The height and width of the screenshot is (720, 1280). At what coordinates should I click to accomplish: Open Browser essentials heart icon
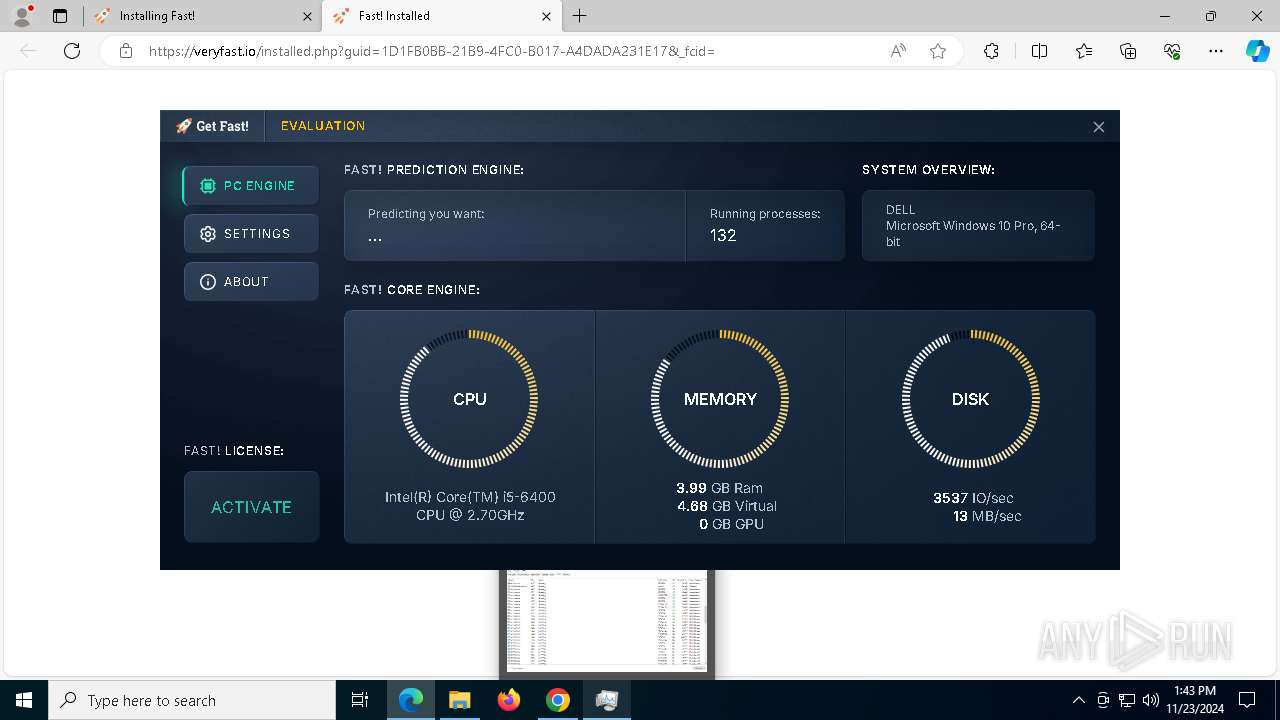click(1172, 51)
